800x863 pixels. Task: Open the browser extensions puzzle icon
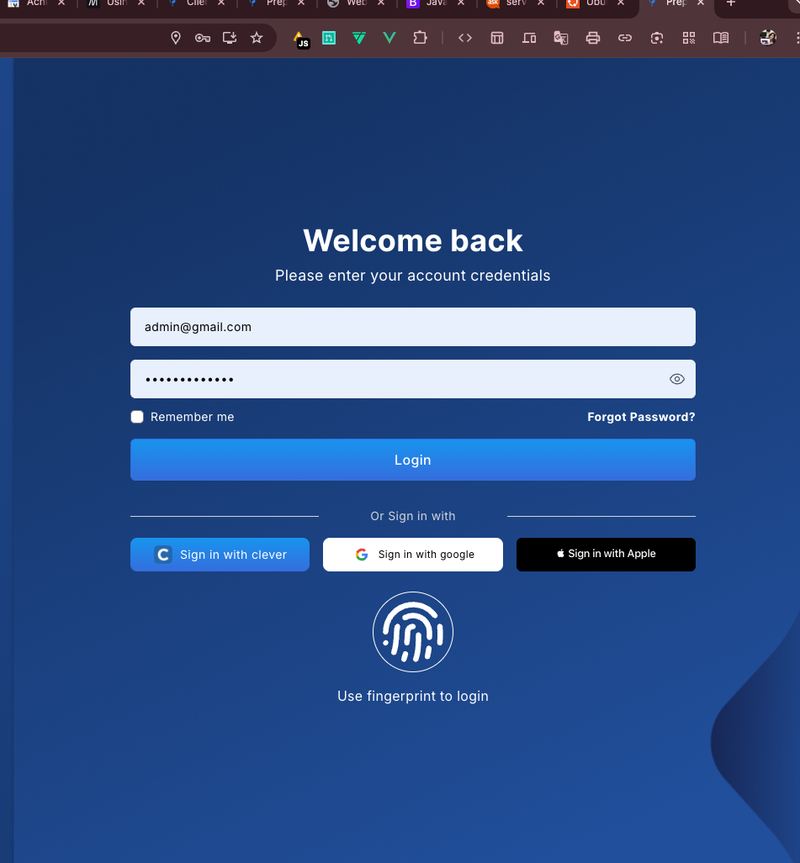pos(420,38)
